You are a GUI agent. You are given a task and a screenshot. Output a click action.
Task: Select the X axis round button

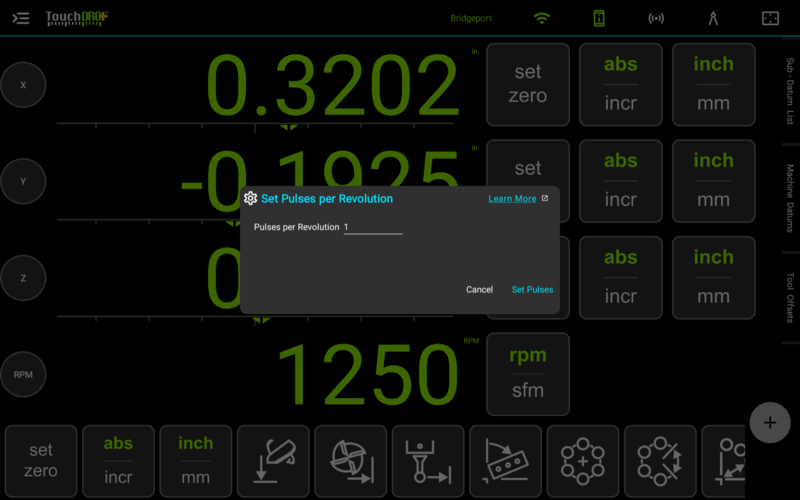tap(23, 85)
